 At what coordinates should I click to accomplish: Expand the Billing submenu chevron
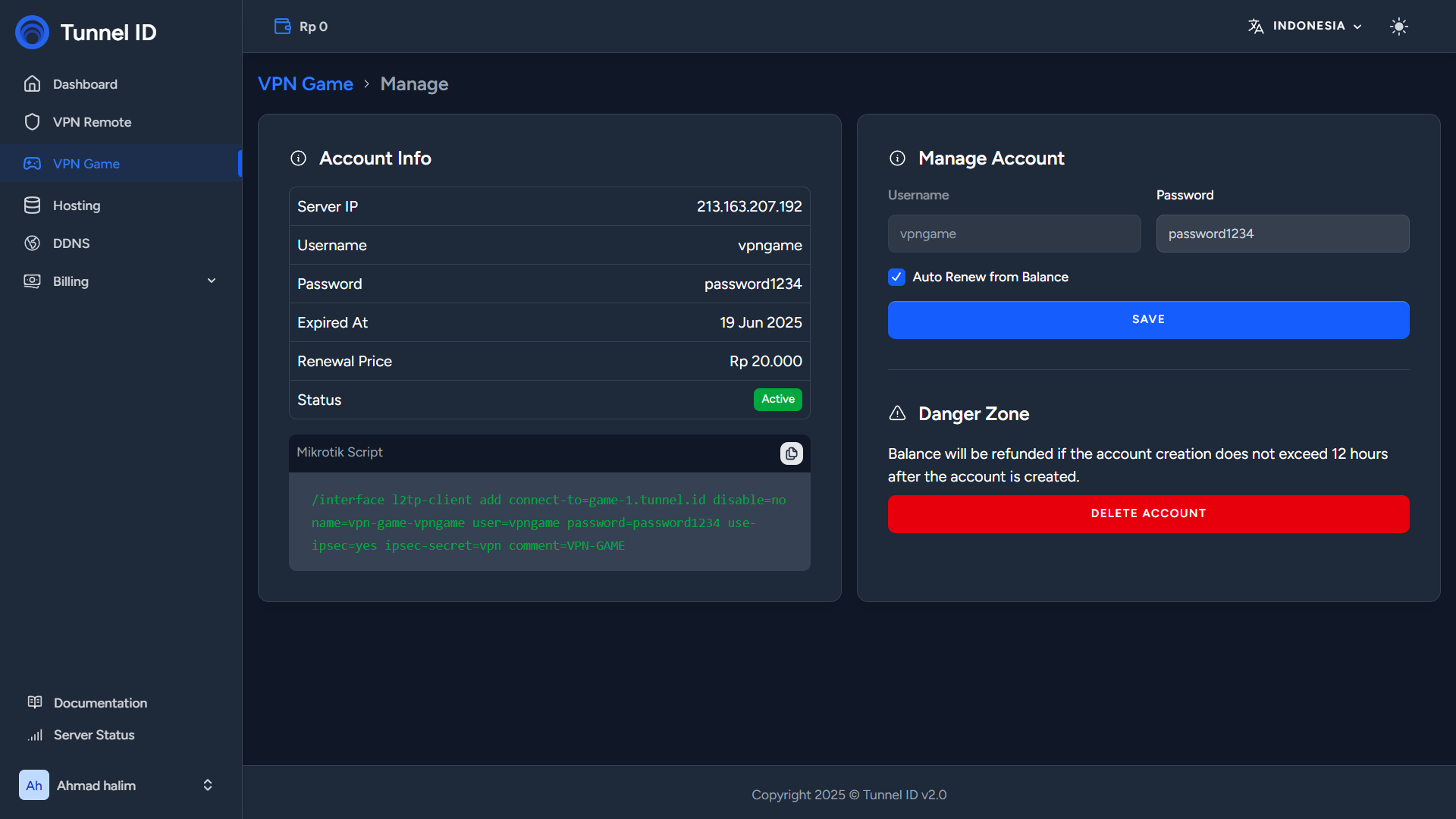[x=212, y=281]
